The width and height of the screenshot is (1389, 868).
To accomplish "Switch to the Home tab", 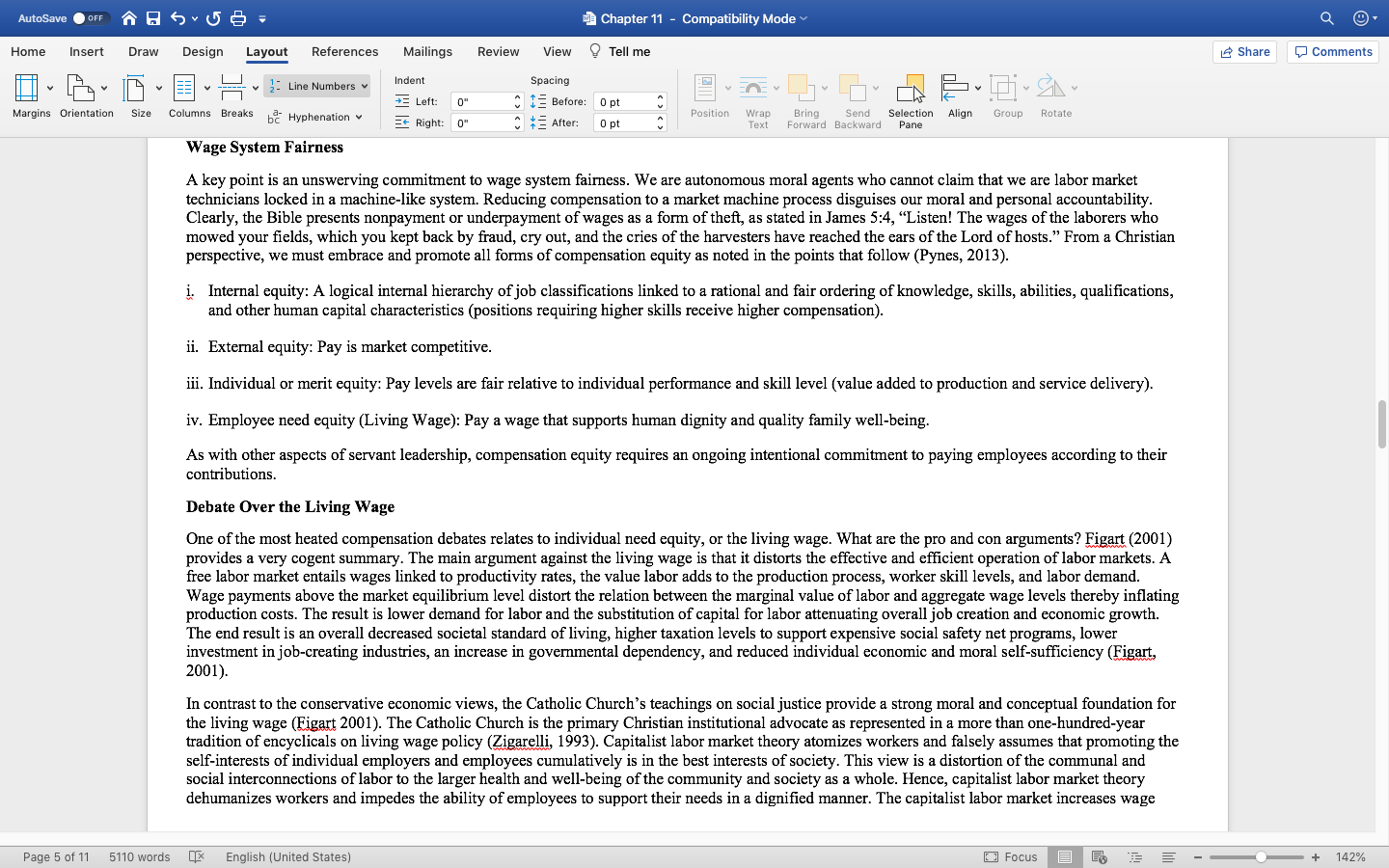I will [x=28, y=51].
